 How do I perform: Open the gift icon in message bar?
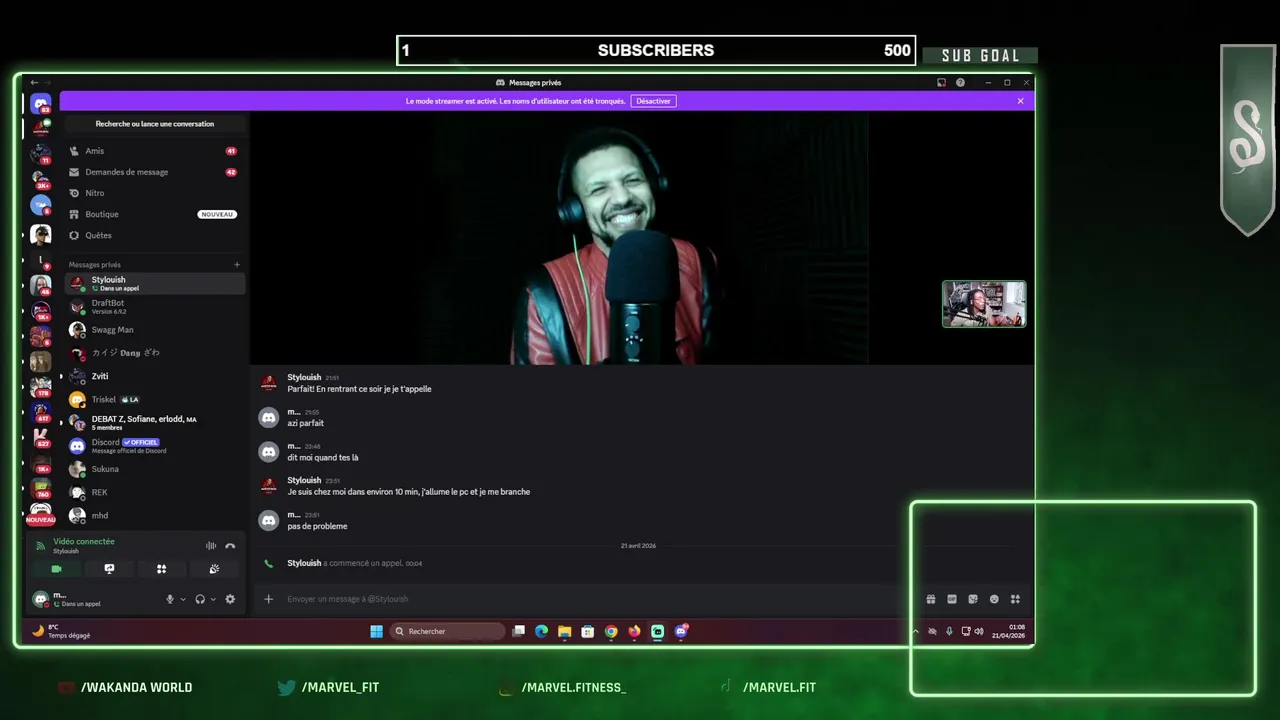point(930,599)
